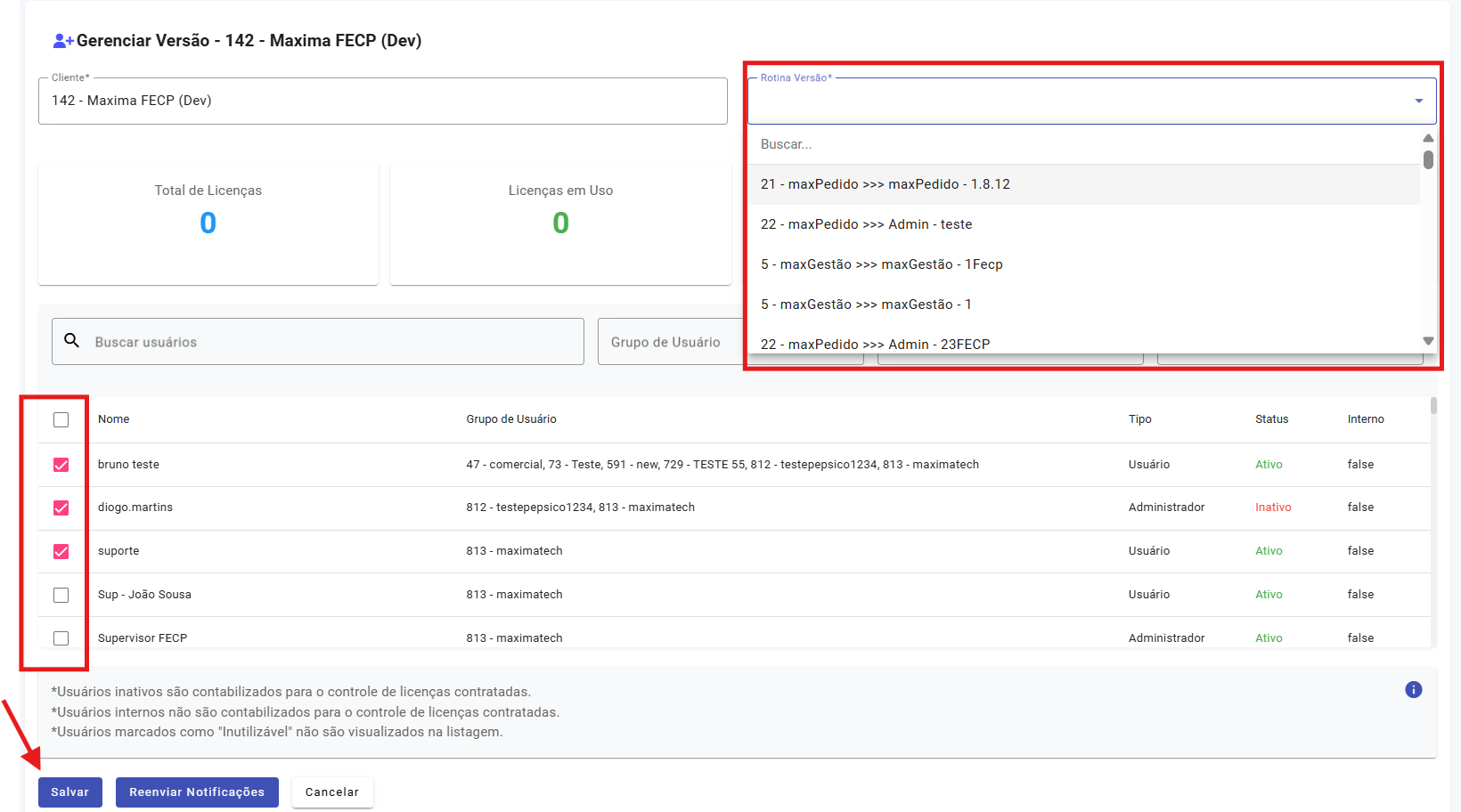This screenshot has height=812, width=1461.
Task: Click the add-user icon beside the title
Action: (63, 41)
